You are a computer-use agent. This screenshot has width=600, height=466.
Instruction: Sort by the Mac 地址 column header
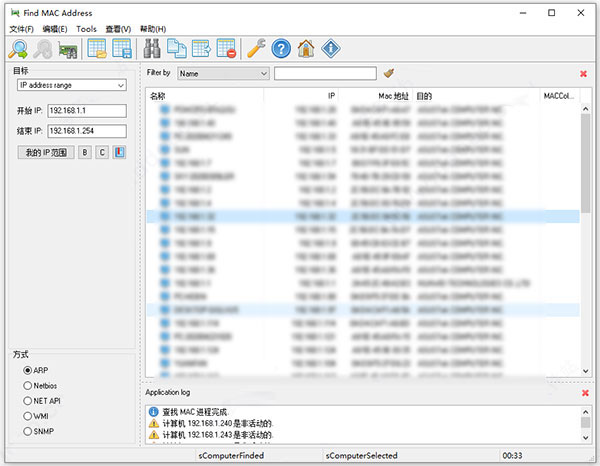(x=376, y=96)
